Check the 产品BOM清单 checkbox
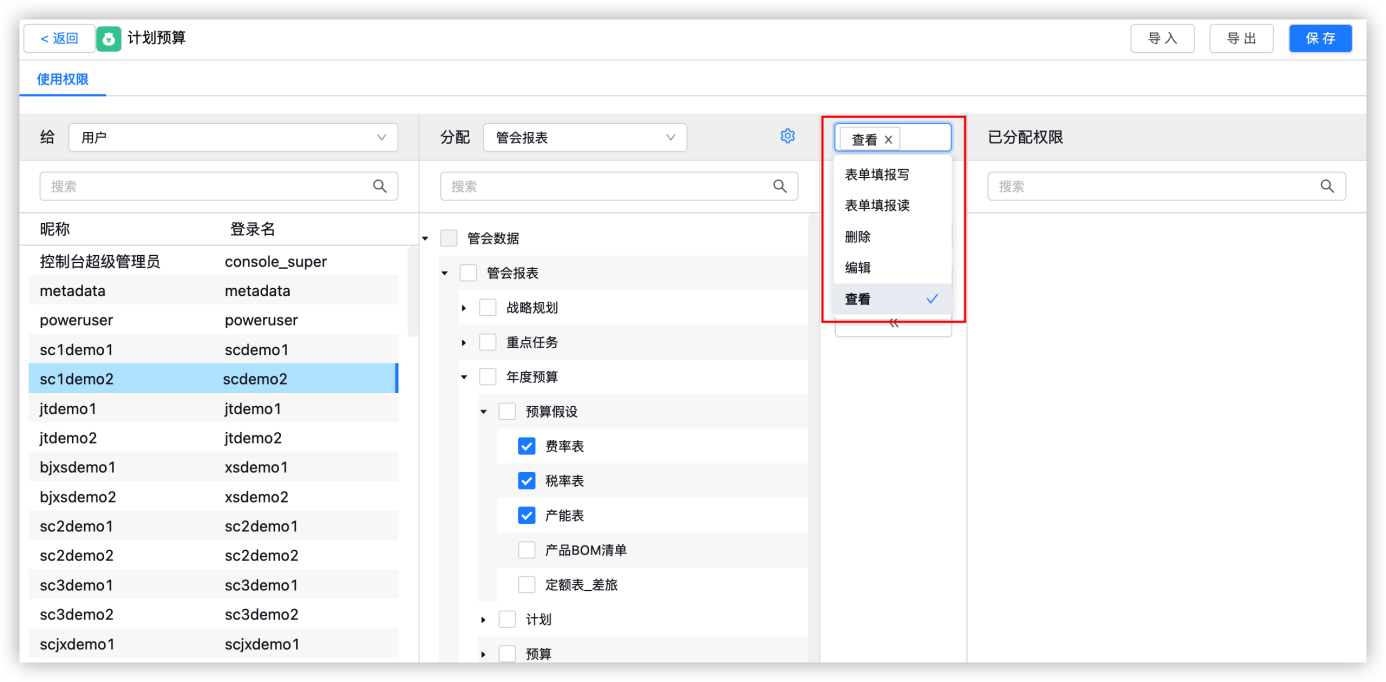Screen dimensions: 1386x682 click(527, 550)
